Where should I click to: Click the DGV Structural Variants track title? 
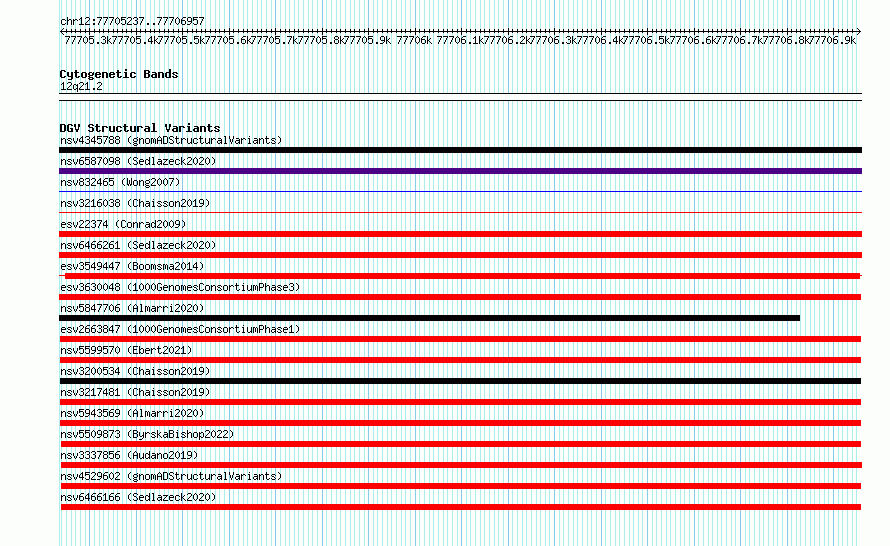pos(140,128)
